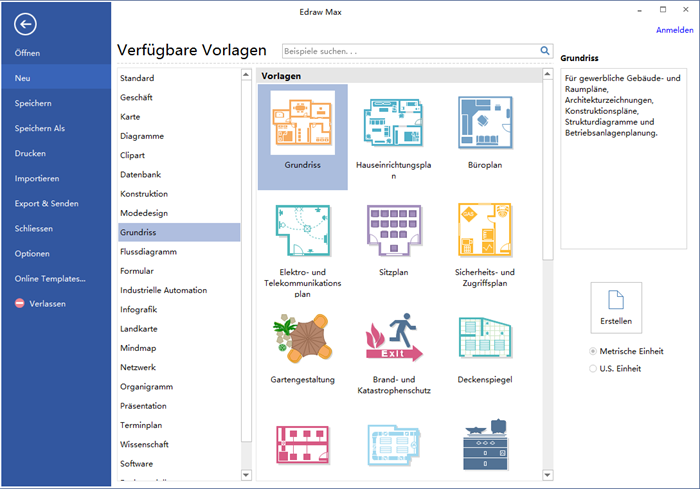Select the Industrielle Automation category
The height and width of the screenshot is (489, 700).
[179, 290]
